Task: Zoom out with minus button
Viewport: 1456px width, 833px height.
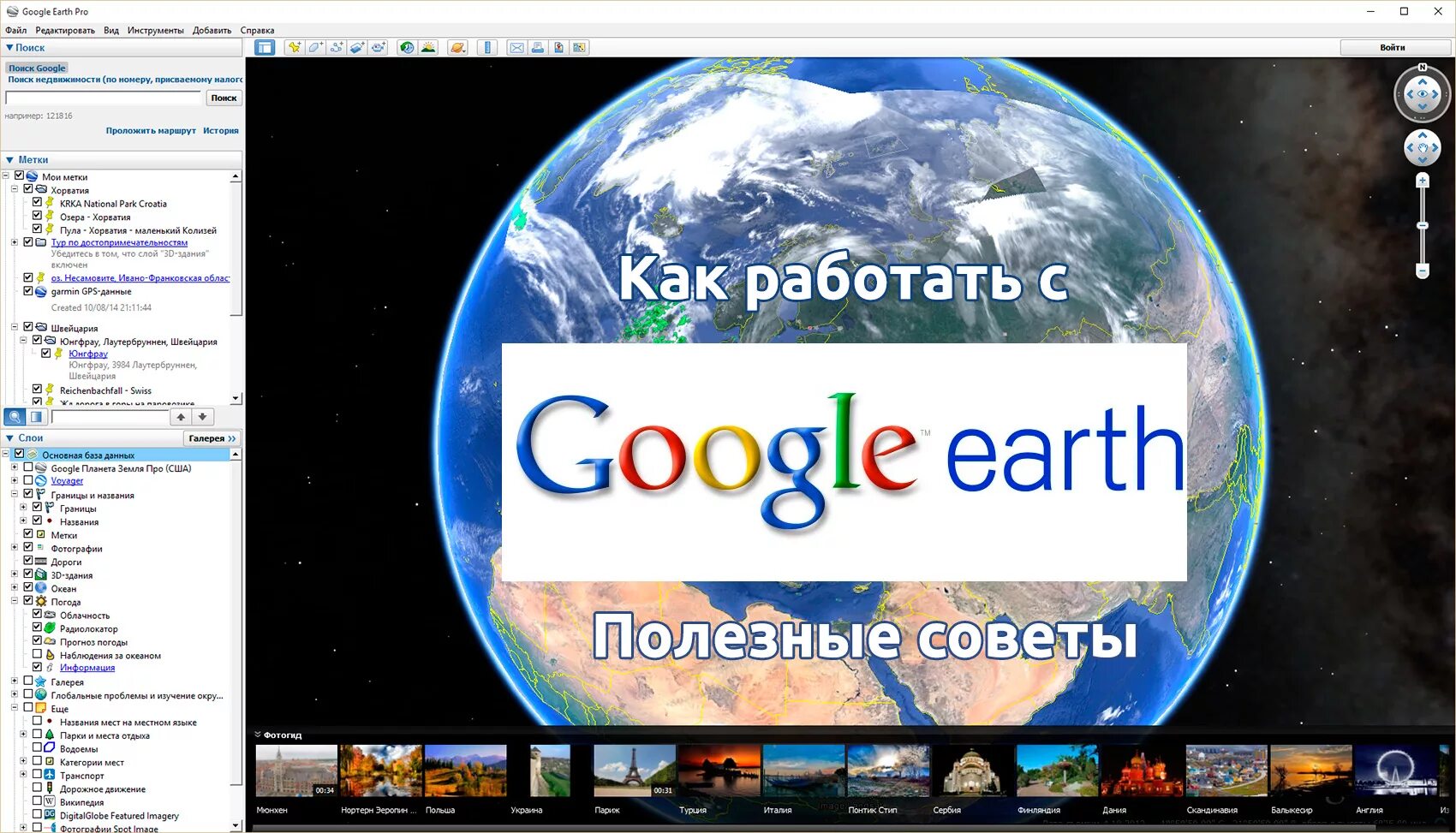Action: click(1423, 271)
